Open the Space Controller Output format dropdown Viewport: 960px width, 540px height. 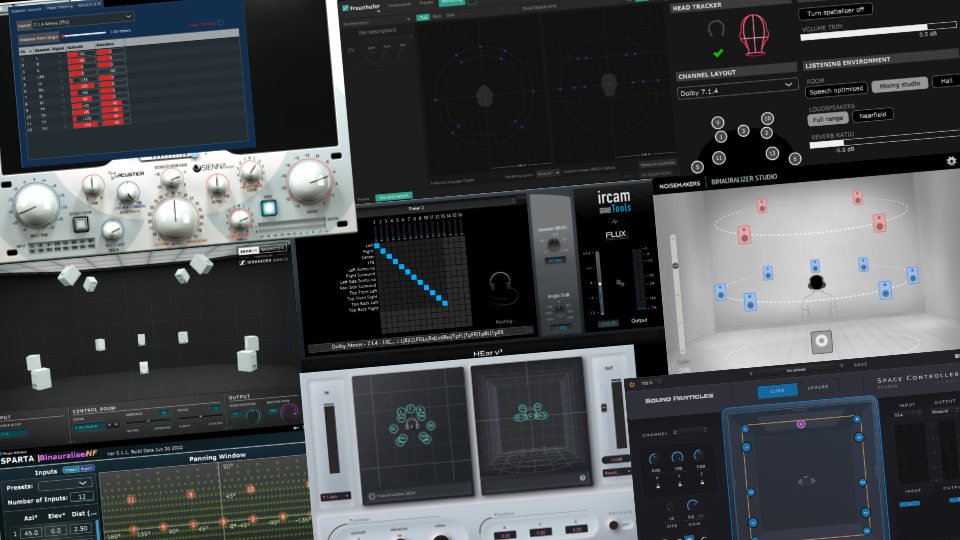coord(945,411)
